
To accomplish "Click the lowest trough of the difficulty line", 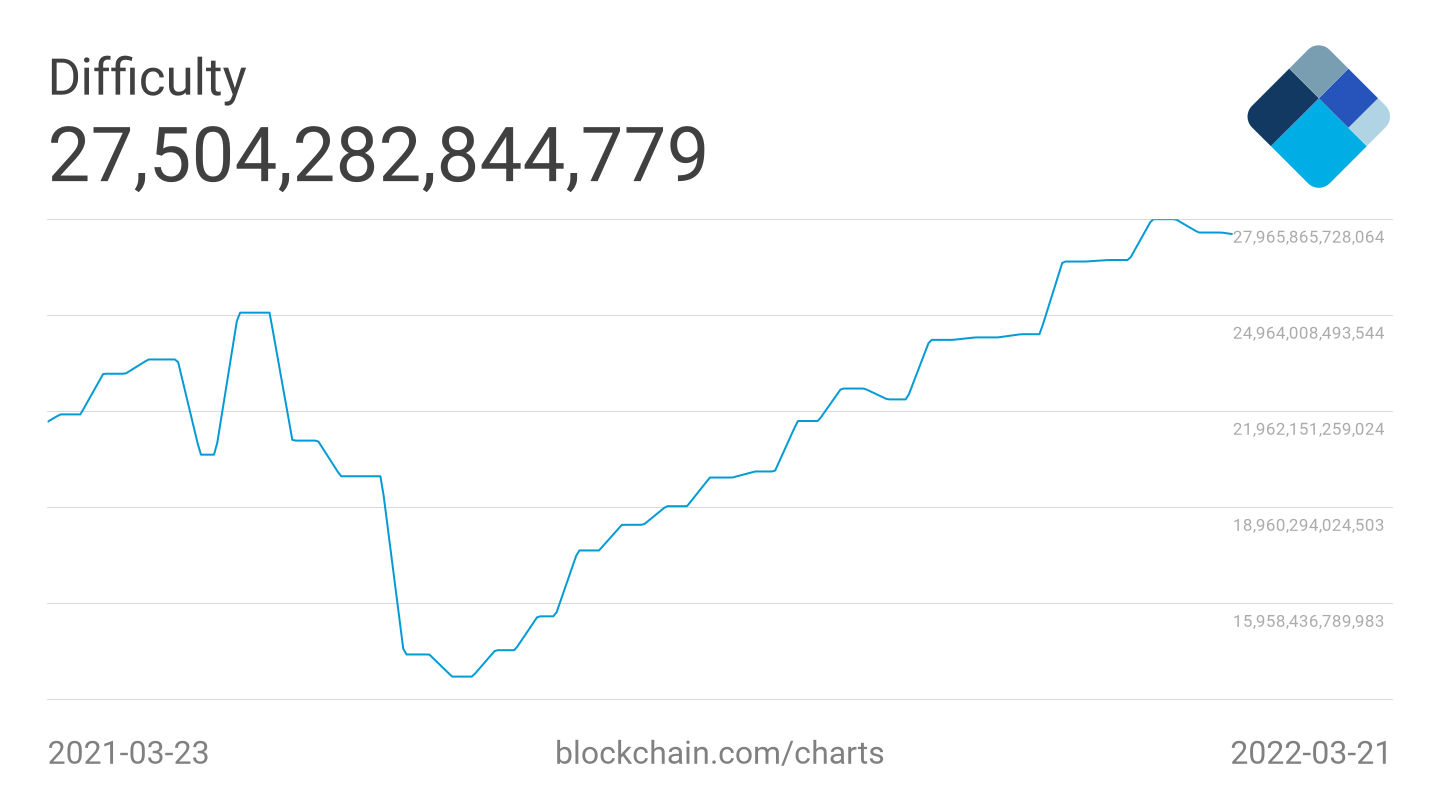I will tap(461, 676).
